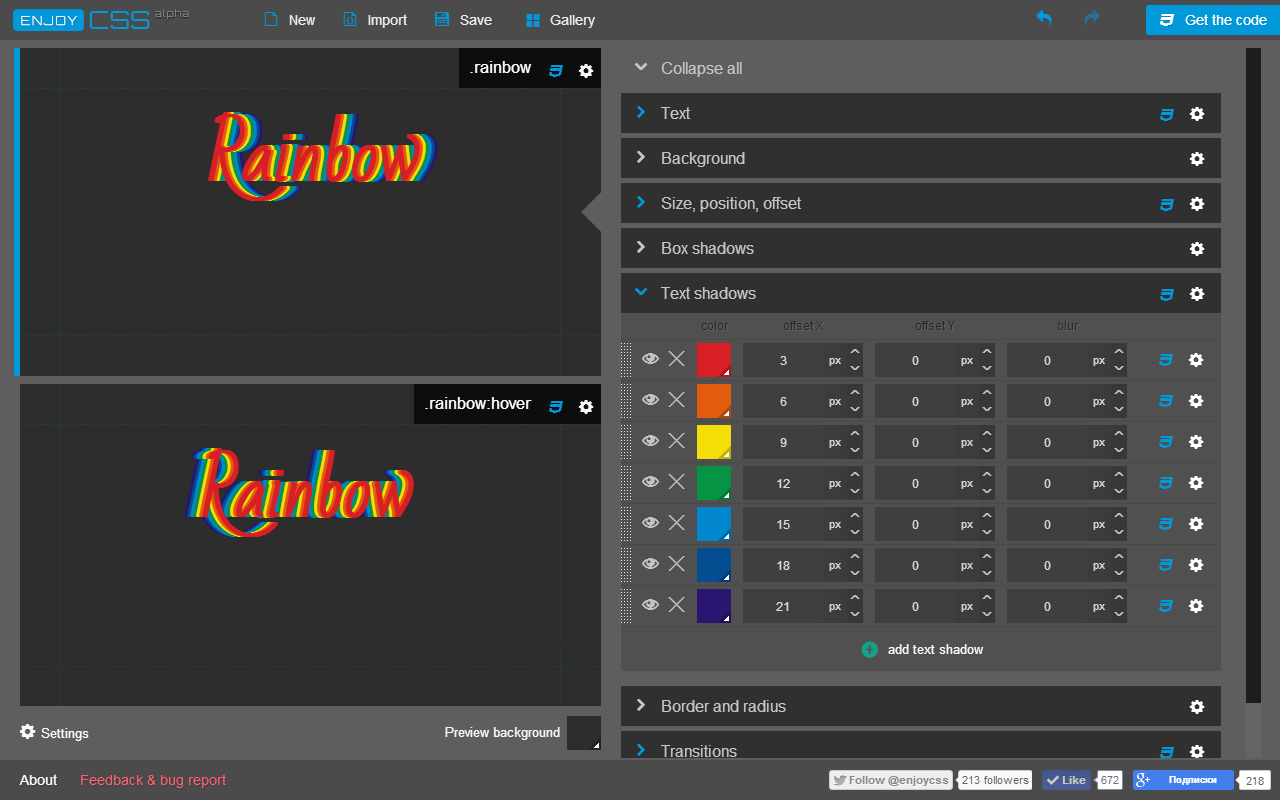
Task: Open the Preview background color swatch
Action: pyautogui.click(x=584, y=733)
